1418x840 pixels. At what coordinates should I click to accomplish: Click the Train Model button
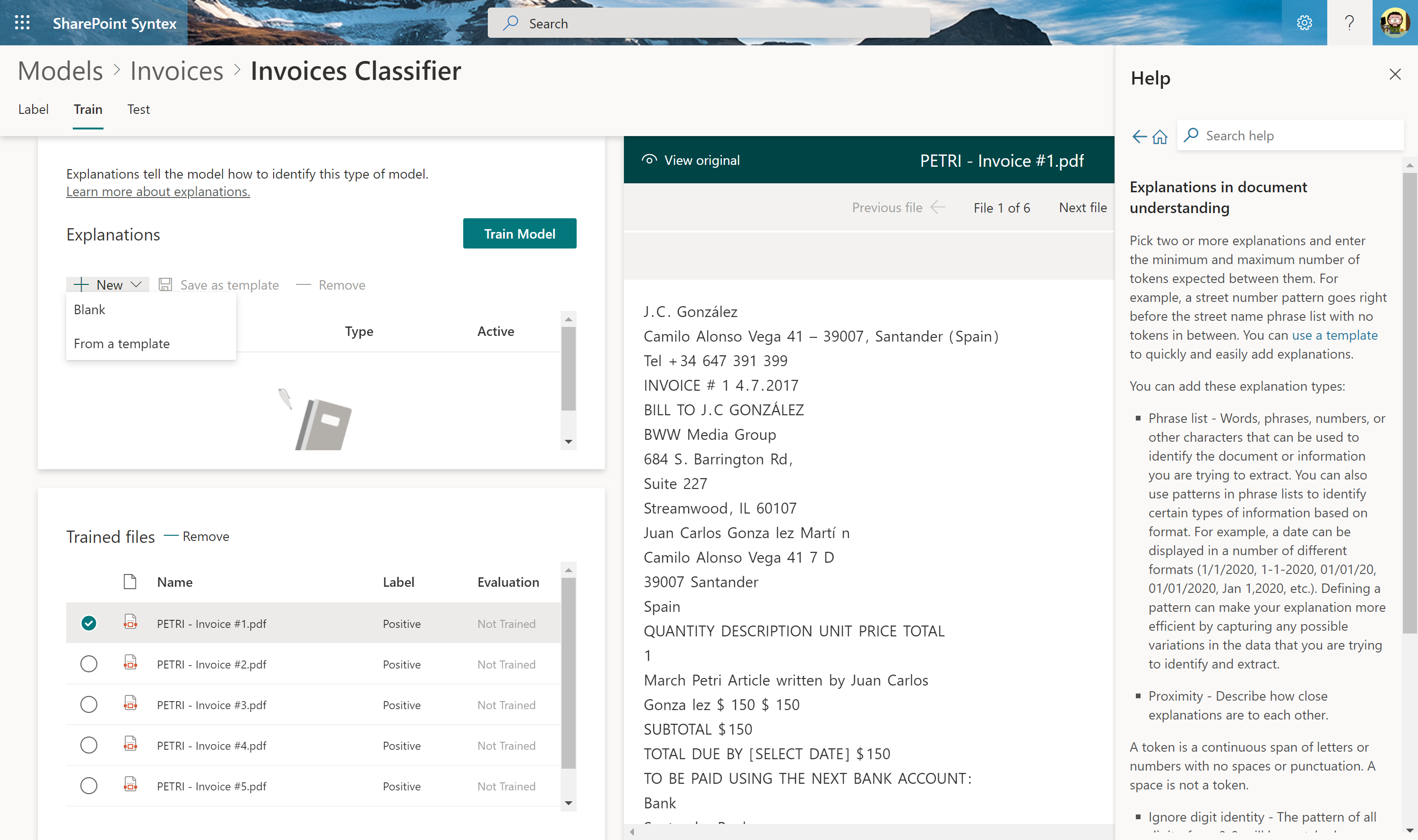click(x=519, y=234)
